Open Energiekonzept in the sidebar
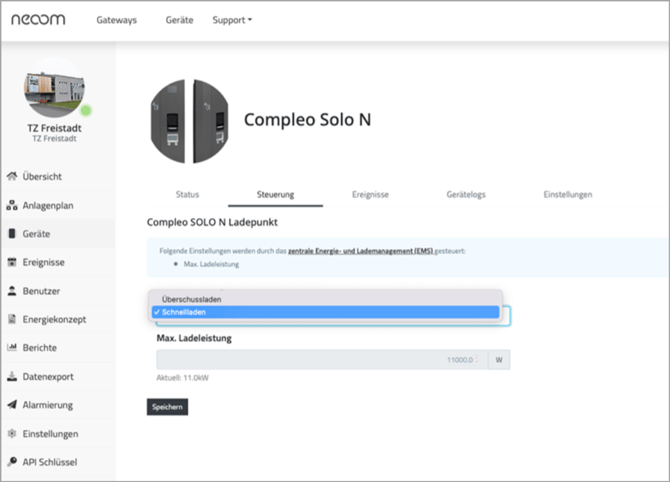Image resolution: width=670 pixels, height=482 pixels. [x=54, y=319]
